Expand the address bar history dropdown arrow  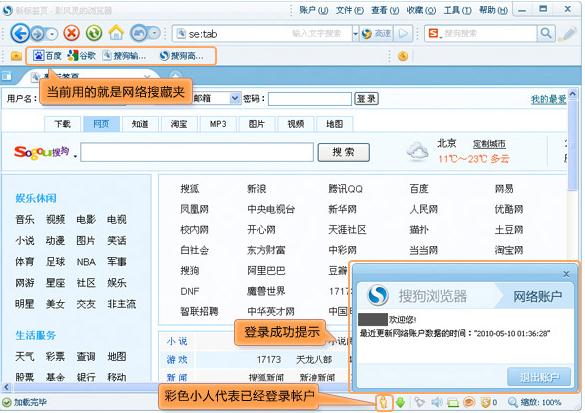(x=355, y=34)
